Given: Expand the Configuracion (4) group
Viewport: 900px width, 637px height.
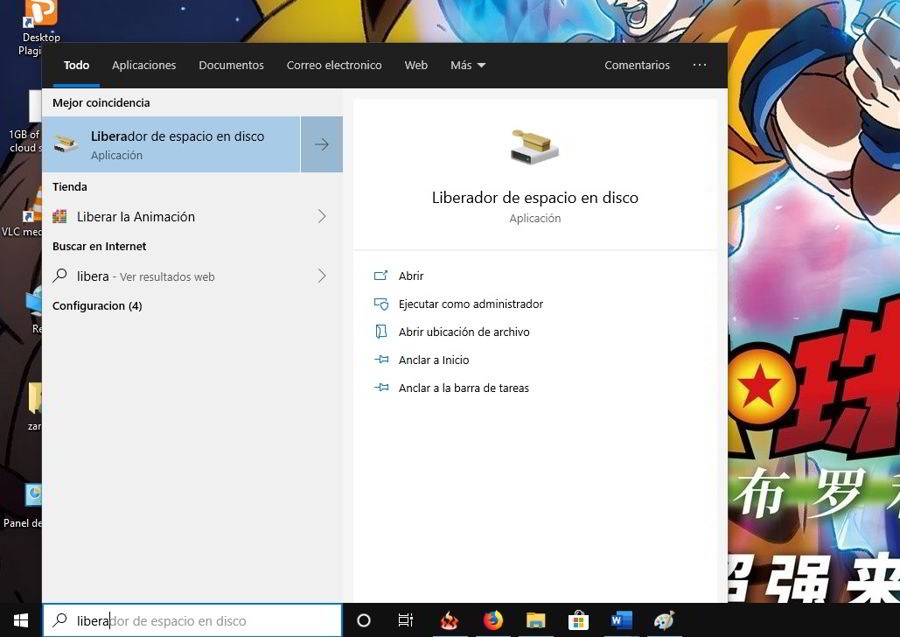Looking at the screenshot, I should tap(97, 306).
